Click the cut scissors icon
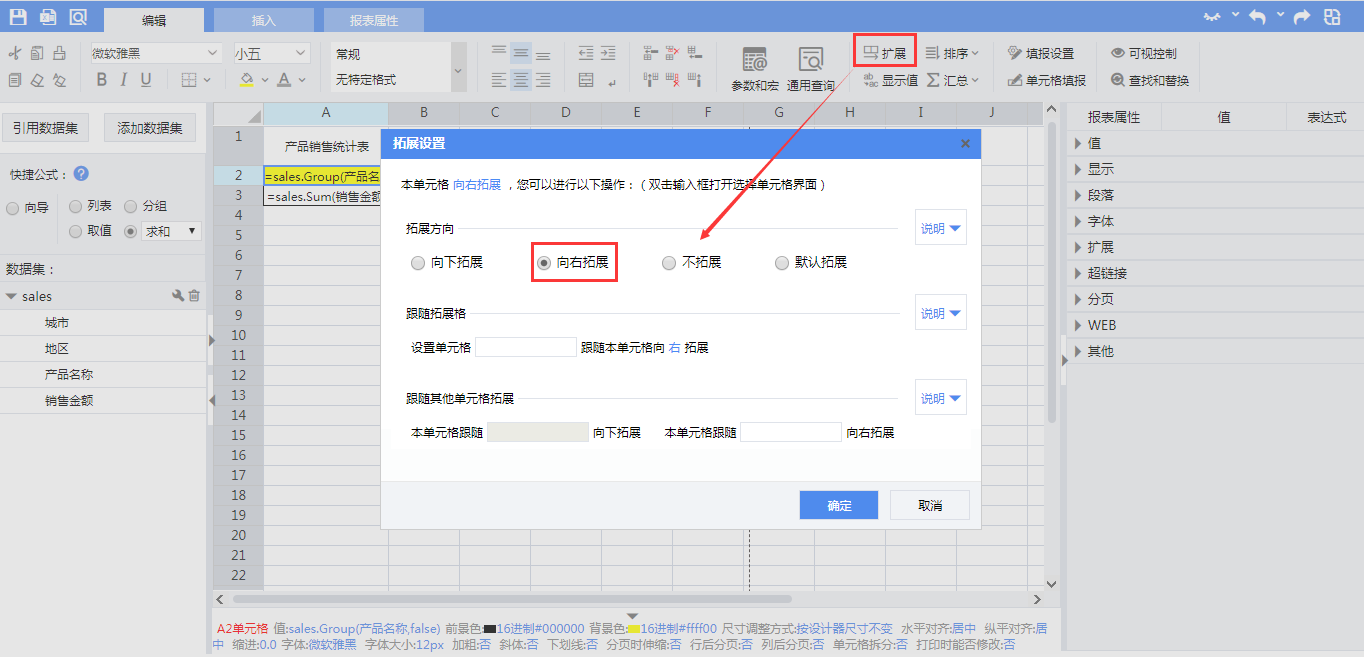1364x657 pixels. pyautogui.click(x=14, y=53)
